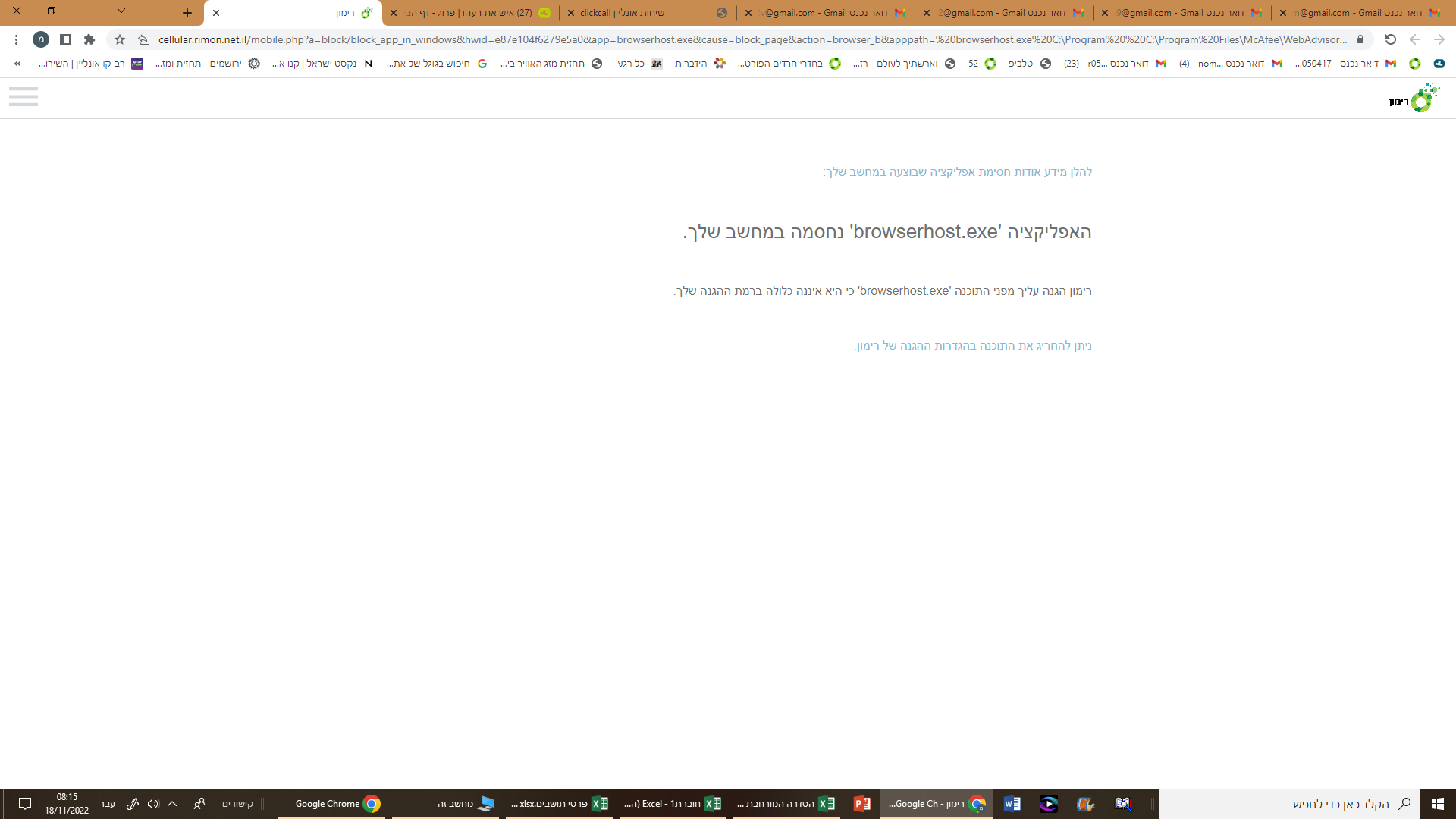Viewport: 1456px width, 819px height.
Task: Click the Rimon logo in the header
Action: (x=1414, y=99)
